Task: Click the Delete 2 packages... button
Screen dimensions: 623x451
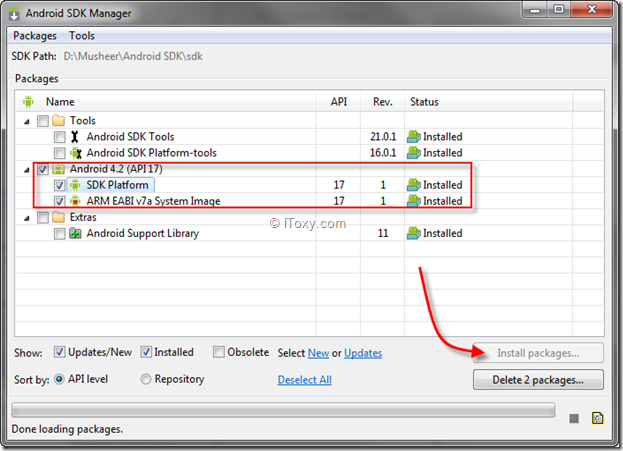Action: (x=538, y=380)
